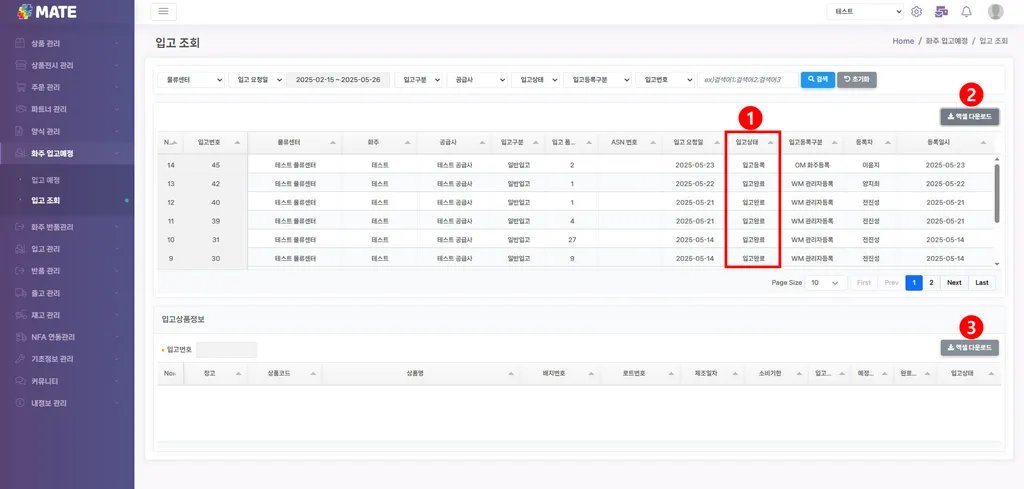Image resolution: width=1024 pixels, height=489 pixels.
Task: Open the Page Size dropdown
Action: [826, 283]
